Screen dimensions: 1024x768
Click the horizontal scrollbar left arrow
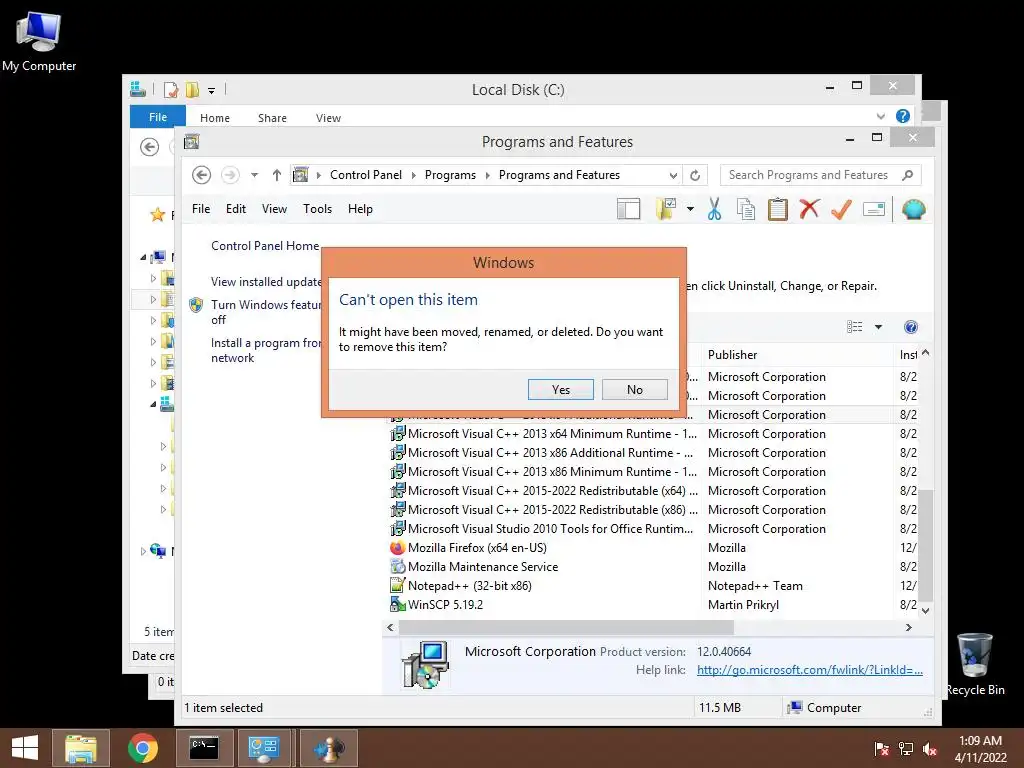[391, 628]
